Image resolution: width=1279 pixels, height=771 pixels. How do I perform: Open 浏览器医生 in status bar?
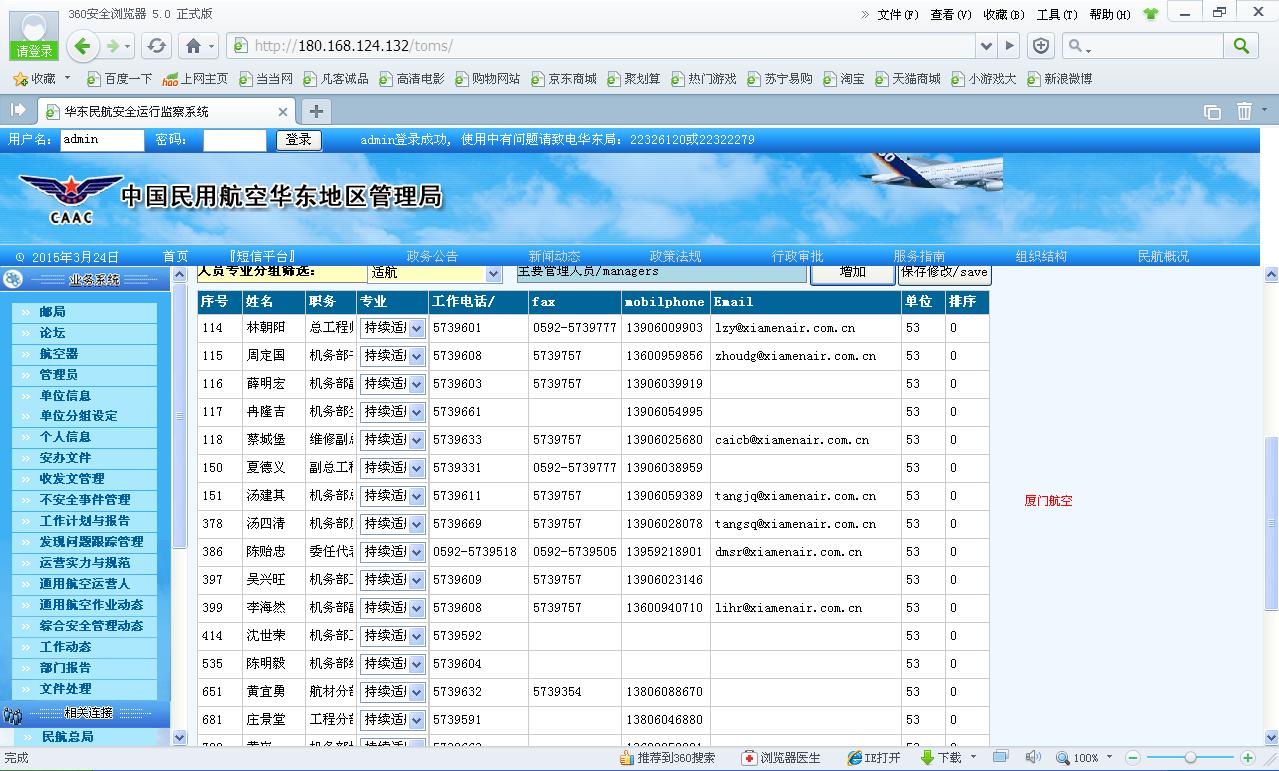[x=781, y=758]
